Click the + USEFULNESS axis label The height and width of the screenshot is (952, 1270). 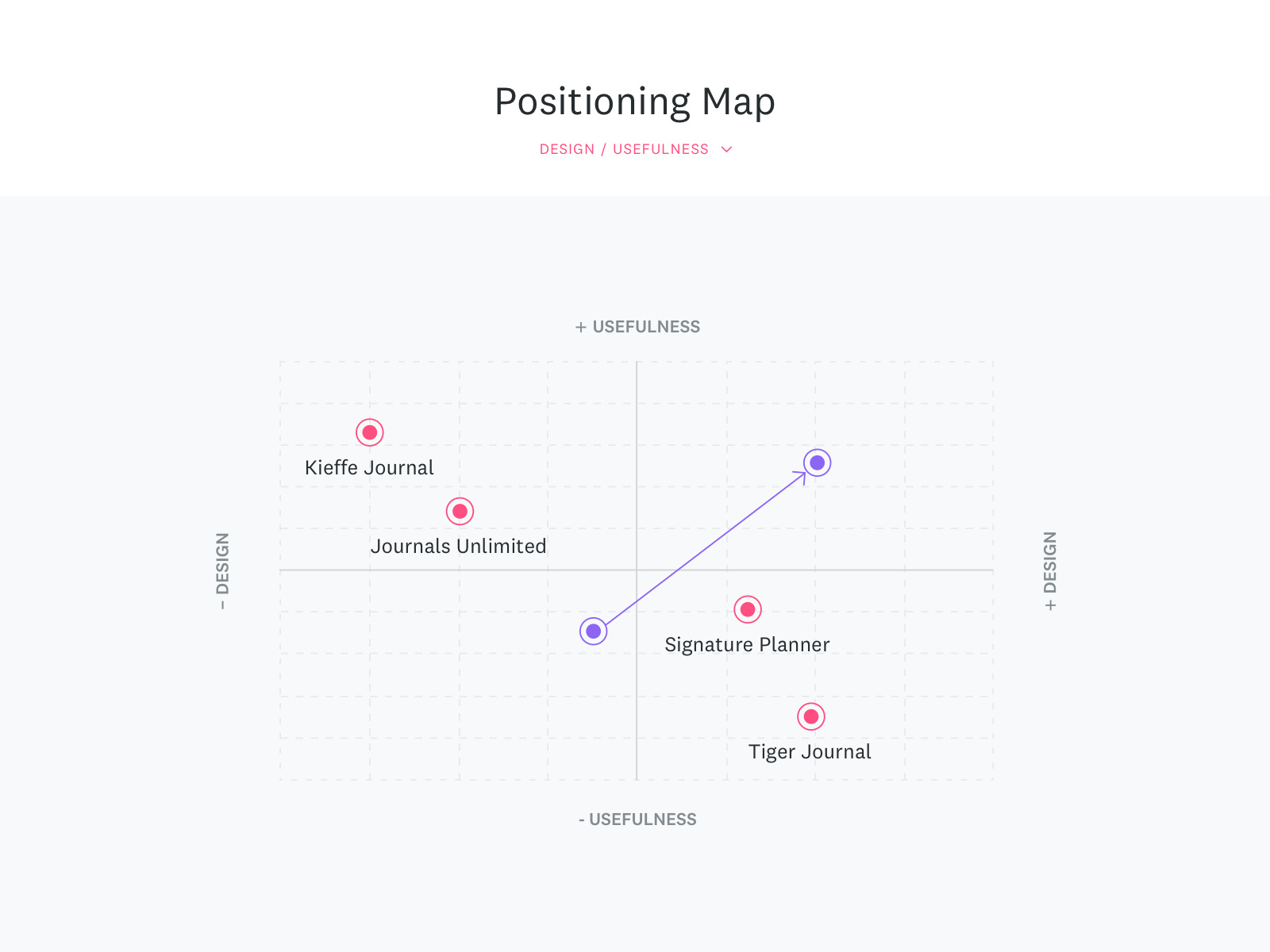point(637,327)
